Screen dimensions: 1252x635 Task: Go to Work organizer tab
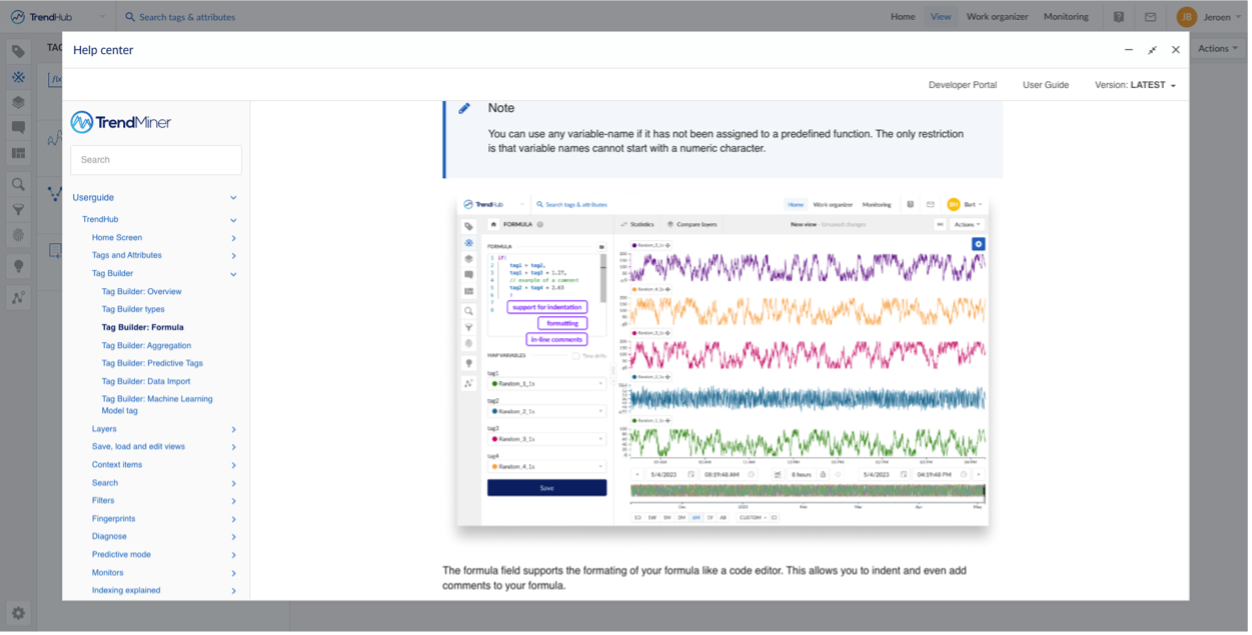(x=999, y=17)
